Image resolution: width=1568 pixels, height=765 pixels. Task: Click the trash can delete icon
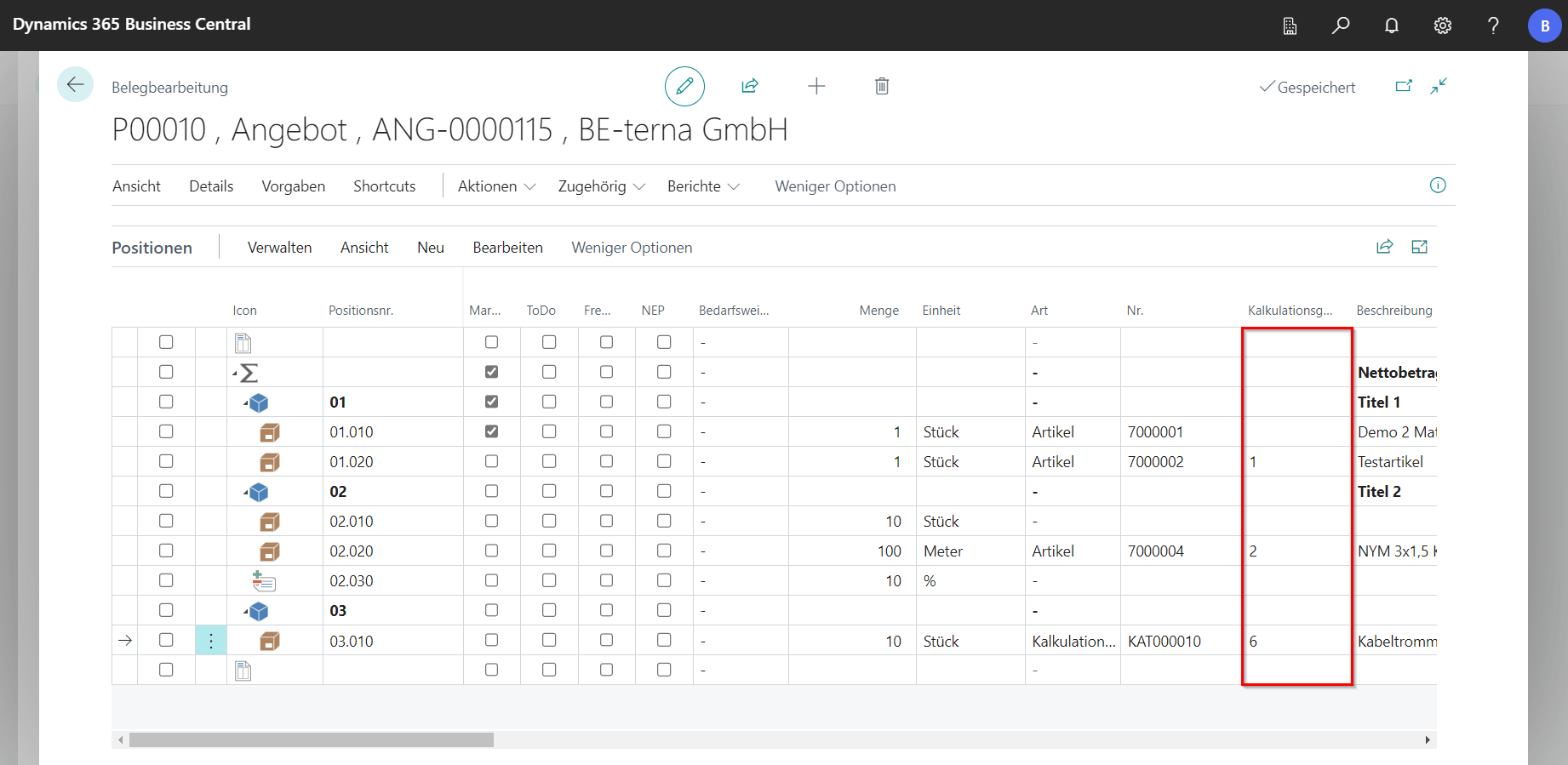pos(882,86)
